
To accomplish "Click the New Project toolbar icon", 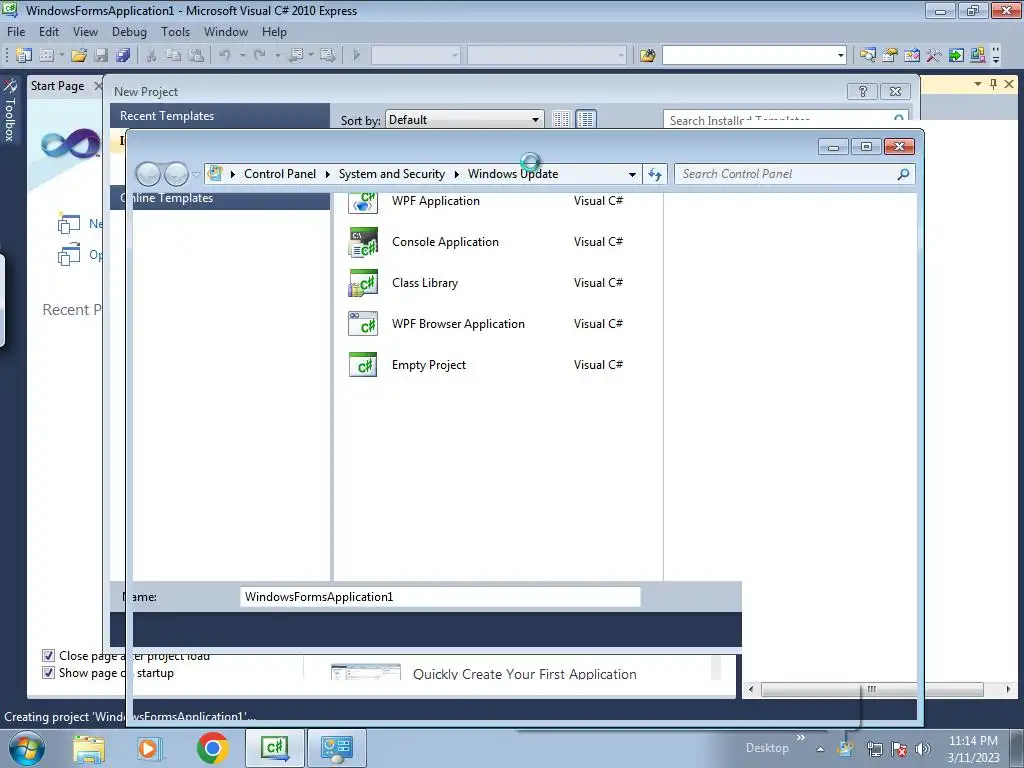I will coord(24,56).
